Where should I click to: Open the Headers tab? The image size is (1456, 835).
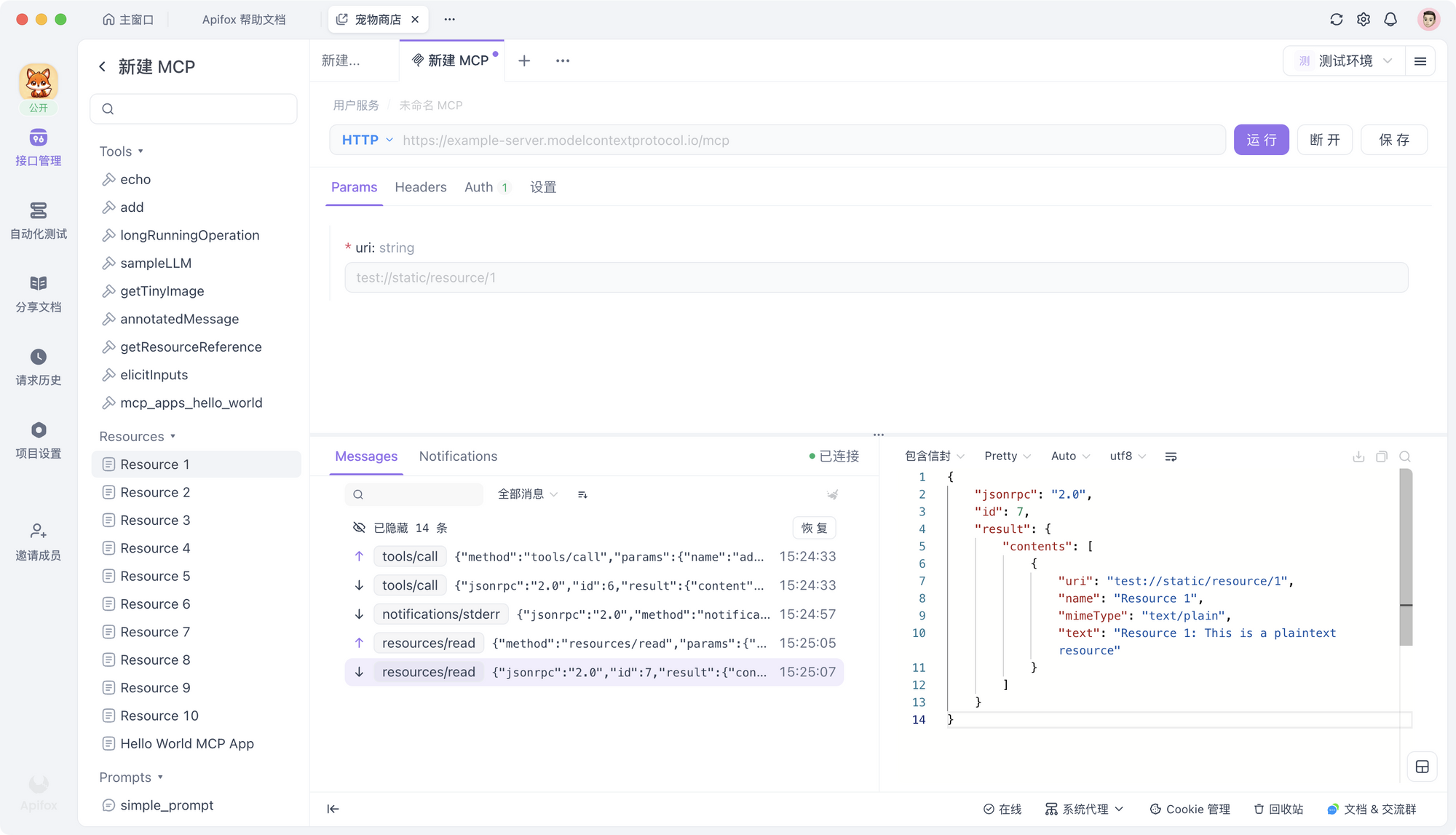420,187
